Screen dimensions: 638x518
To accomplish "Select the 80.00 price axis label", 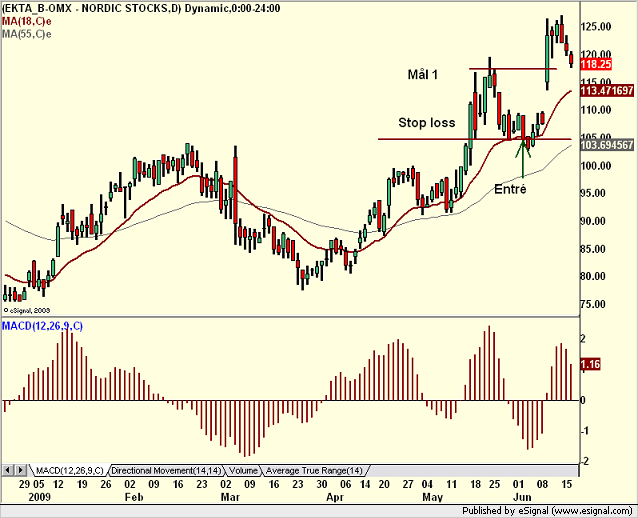I will (593, 276).
